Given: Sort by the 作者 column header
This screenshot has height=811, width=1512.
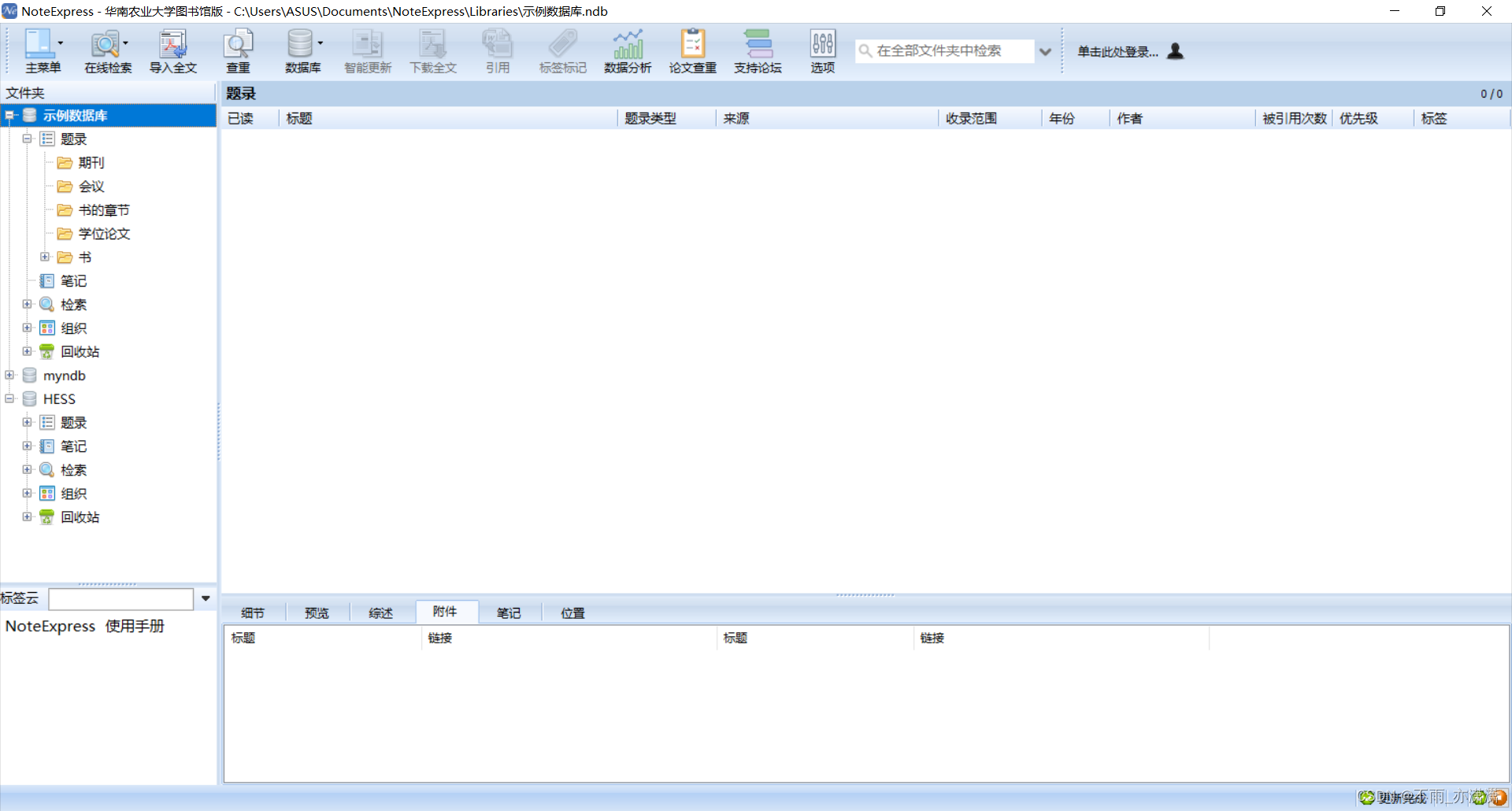Looking at the screenshot, I should coord(1182,118).
